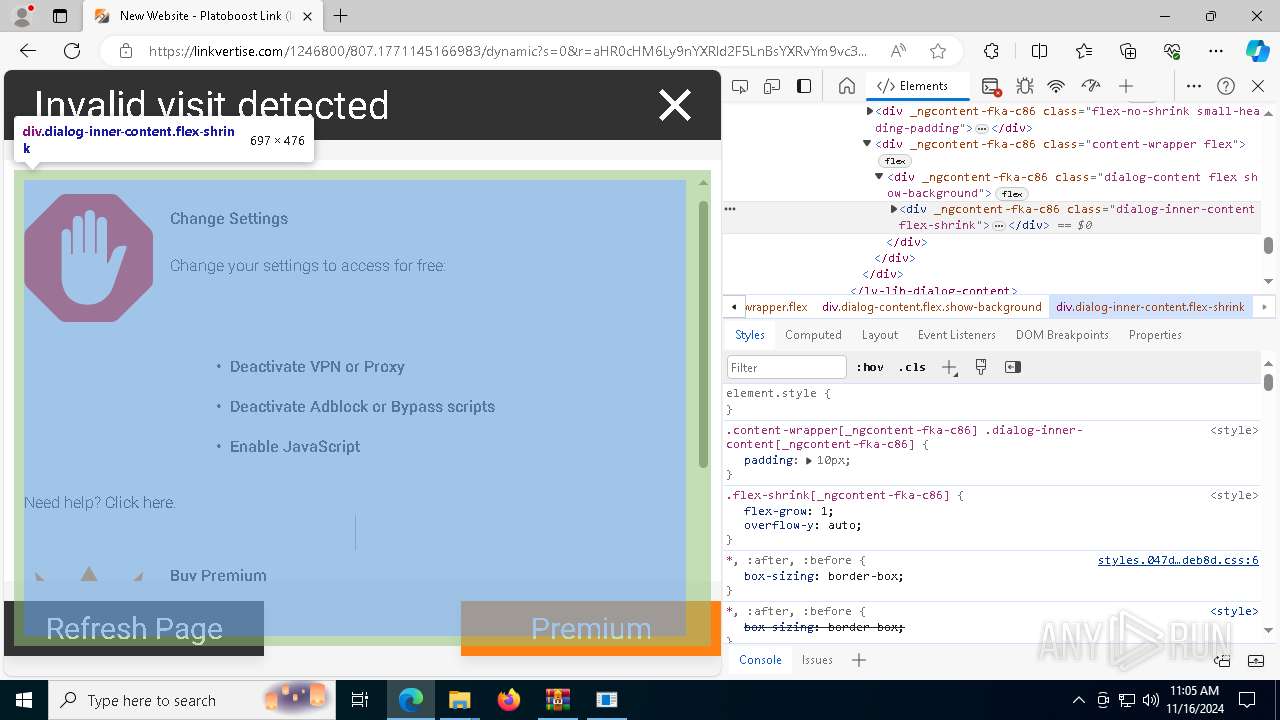Open the Sources debugger bug icon
The width and height of the screenshot is (1280, 720).
point(1024,86)
